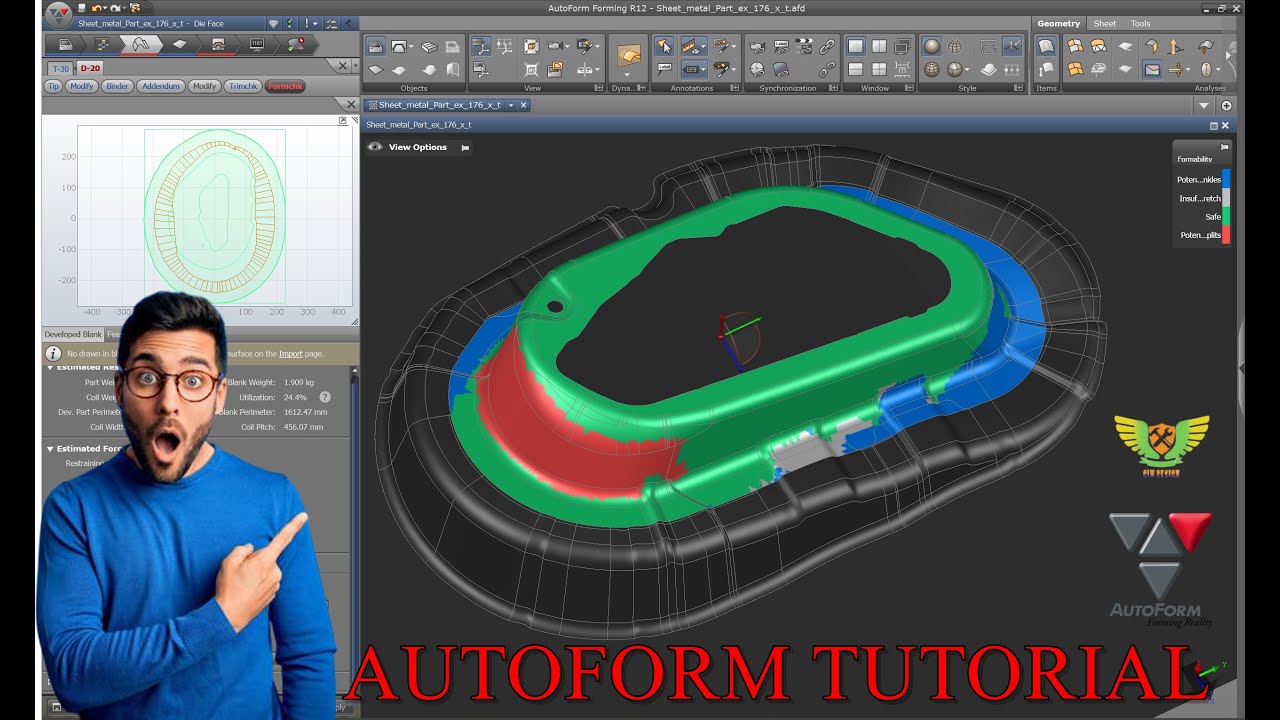Open the Tip step button
Image resolution: width=1280 pixels, height=720 pixels.
[54, 86]
